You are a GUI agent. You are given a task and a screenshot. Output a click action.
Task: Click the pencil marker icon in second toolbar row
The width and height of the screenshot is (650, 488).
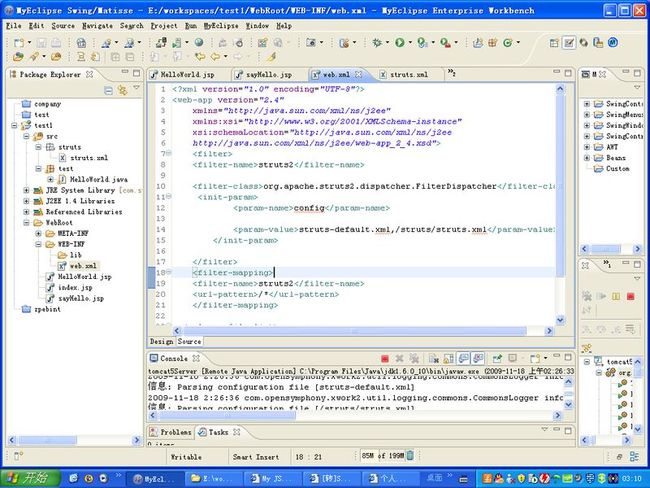(x=272, y=56)
